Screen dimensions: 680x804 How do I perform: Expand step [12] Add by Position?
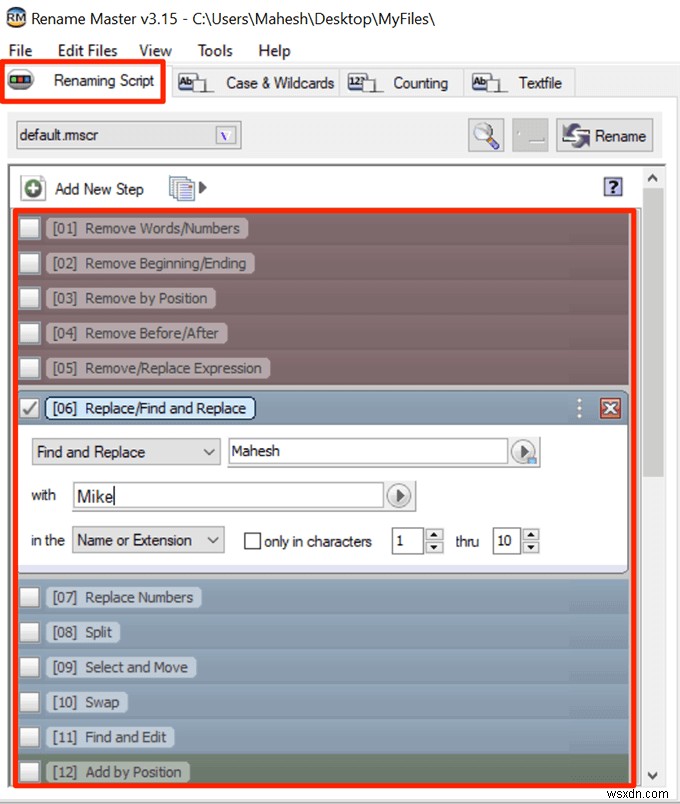(x=117, y=772)
